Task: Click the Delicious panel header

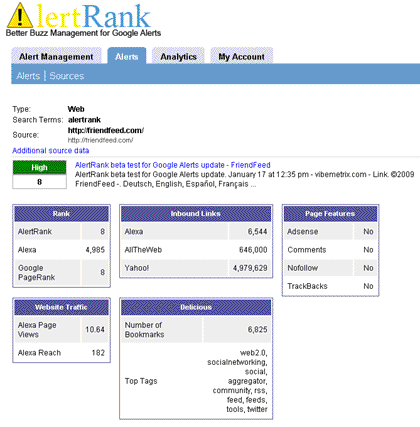Action: [x=196, y=307]
